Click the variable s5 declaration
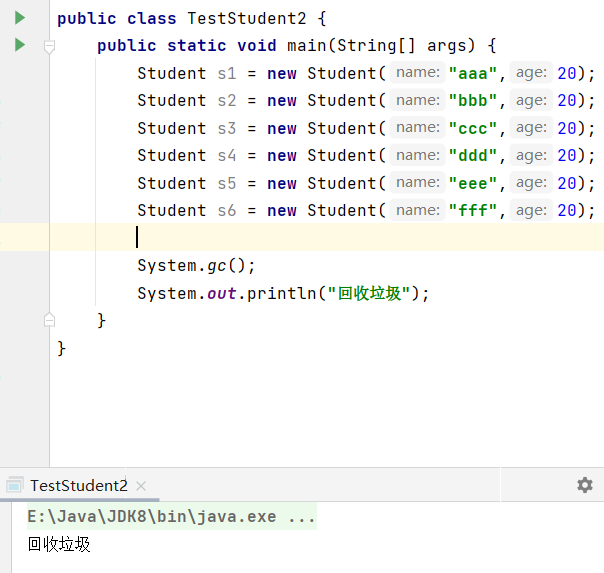Screen dimensions: 604x573 click(x=226, y=183)
